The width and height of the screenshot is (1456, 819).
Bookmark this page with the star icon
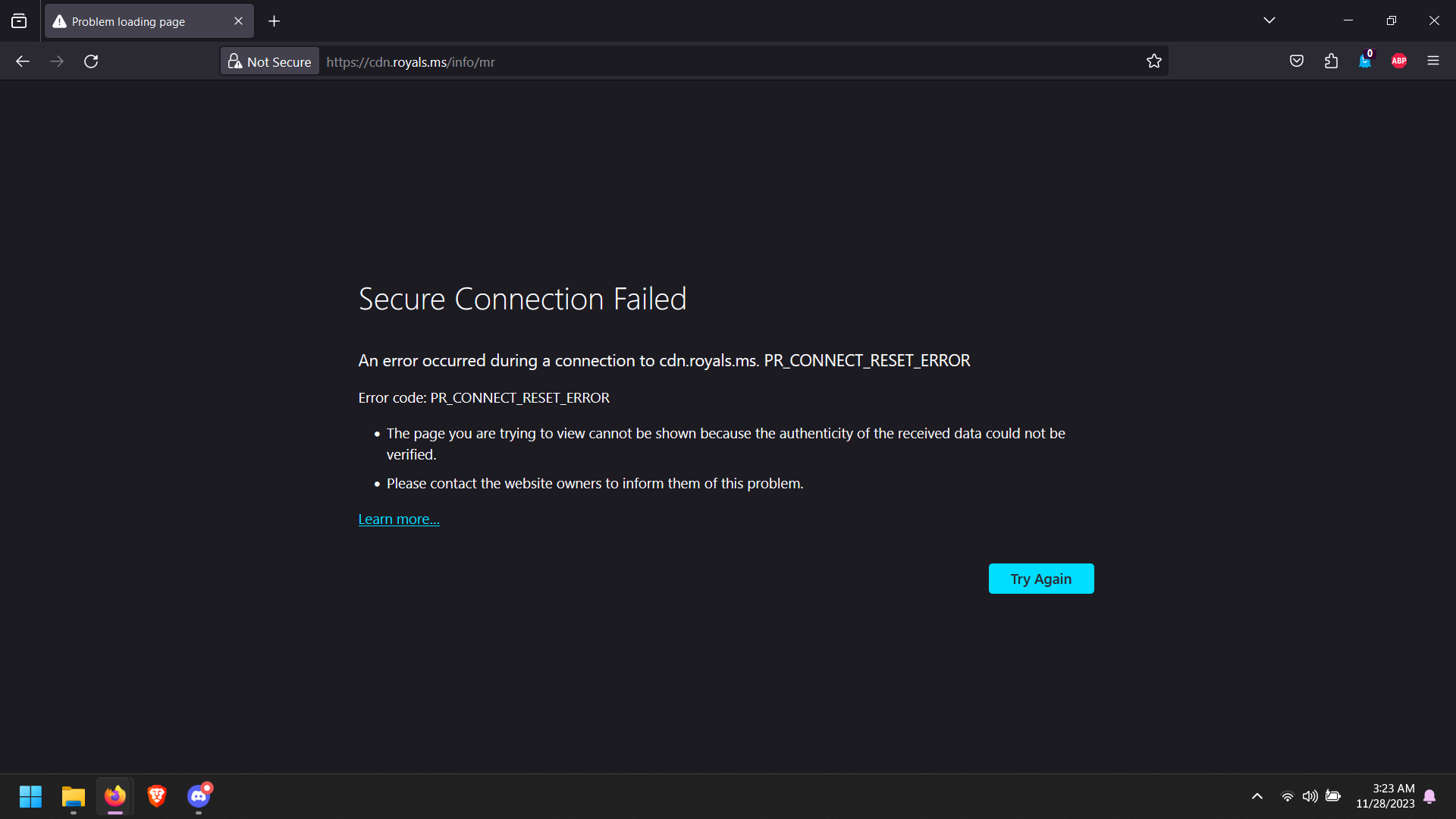coord(1154,61)
